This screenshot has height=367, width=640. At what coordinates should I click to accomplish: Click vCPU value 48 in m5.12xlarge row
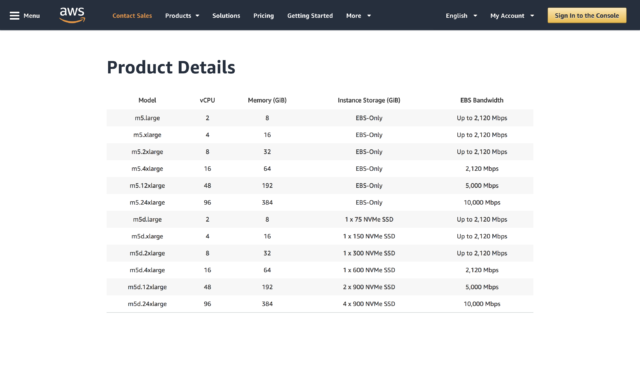coord(207,186)
